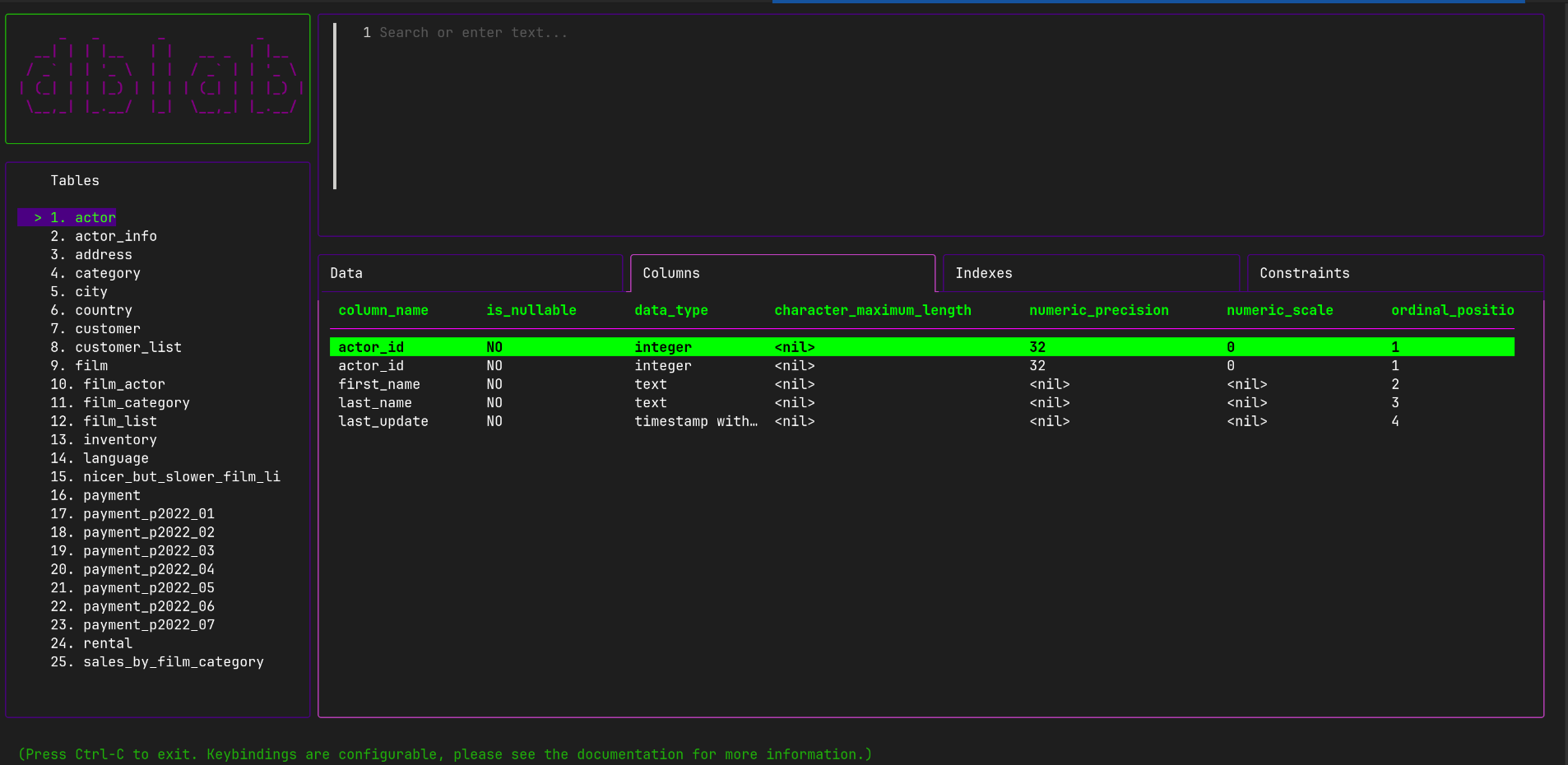The height and width of the screenshot is (765, 1568).
Task: Click the 'text' type cell for first_name
Action: pos(651,384)
